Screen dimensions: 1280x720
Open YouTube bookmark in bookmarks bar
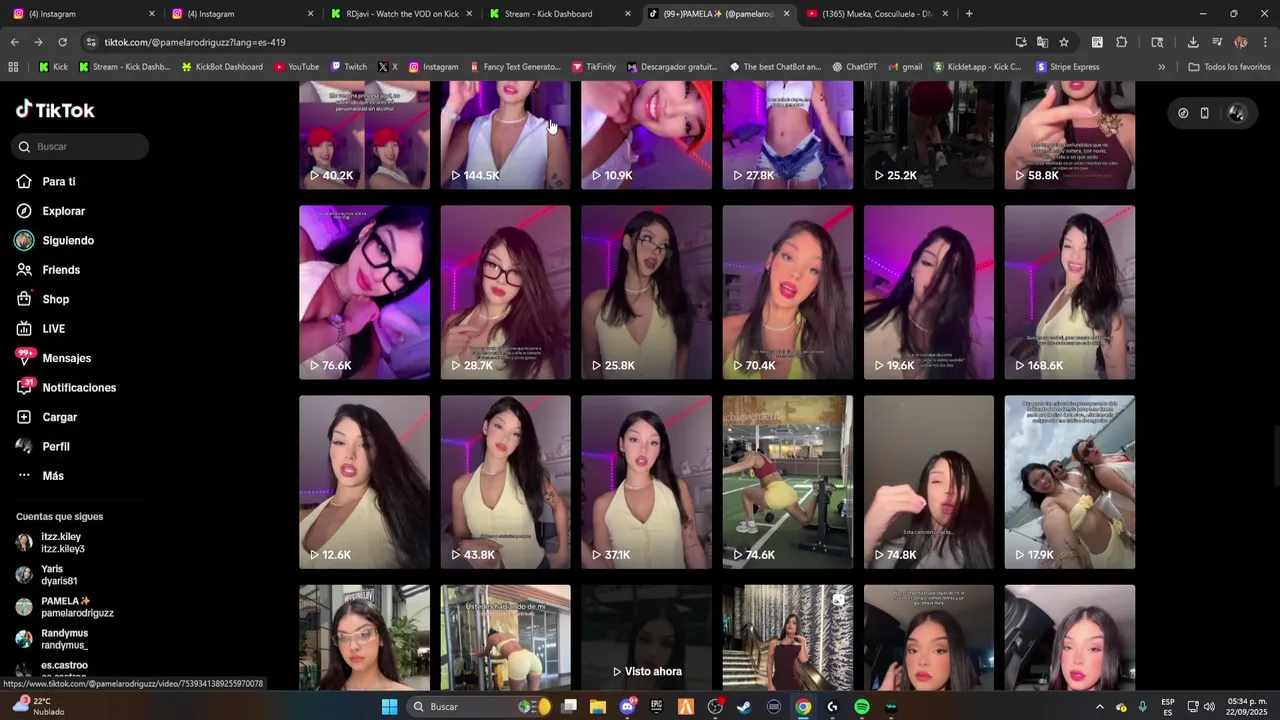coord(296,67)
